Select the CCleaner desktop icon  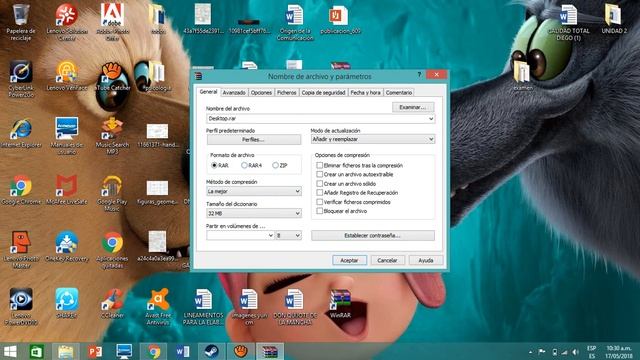(x=112, y=304)
